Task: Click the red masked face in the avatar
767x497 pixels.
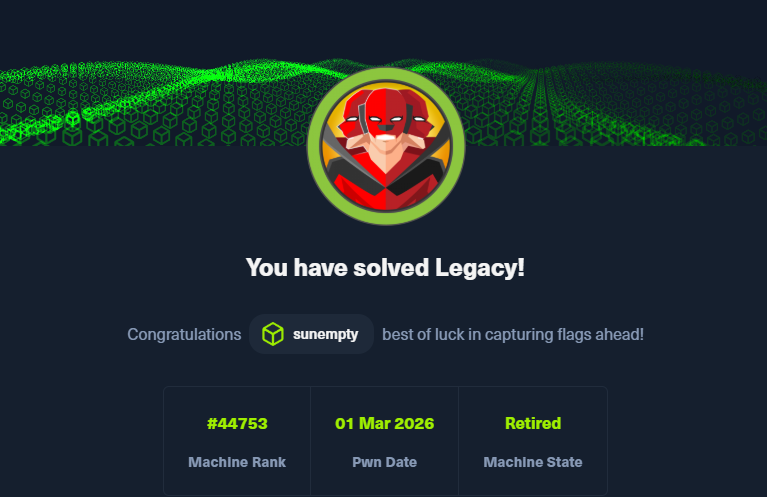Action: pyautogui.click(x=386, y=115)
